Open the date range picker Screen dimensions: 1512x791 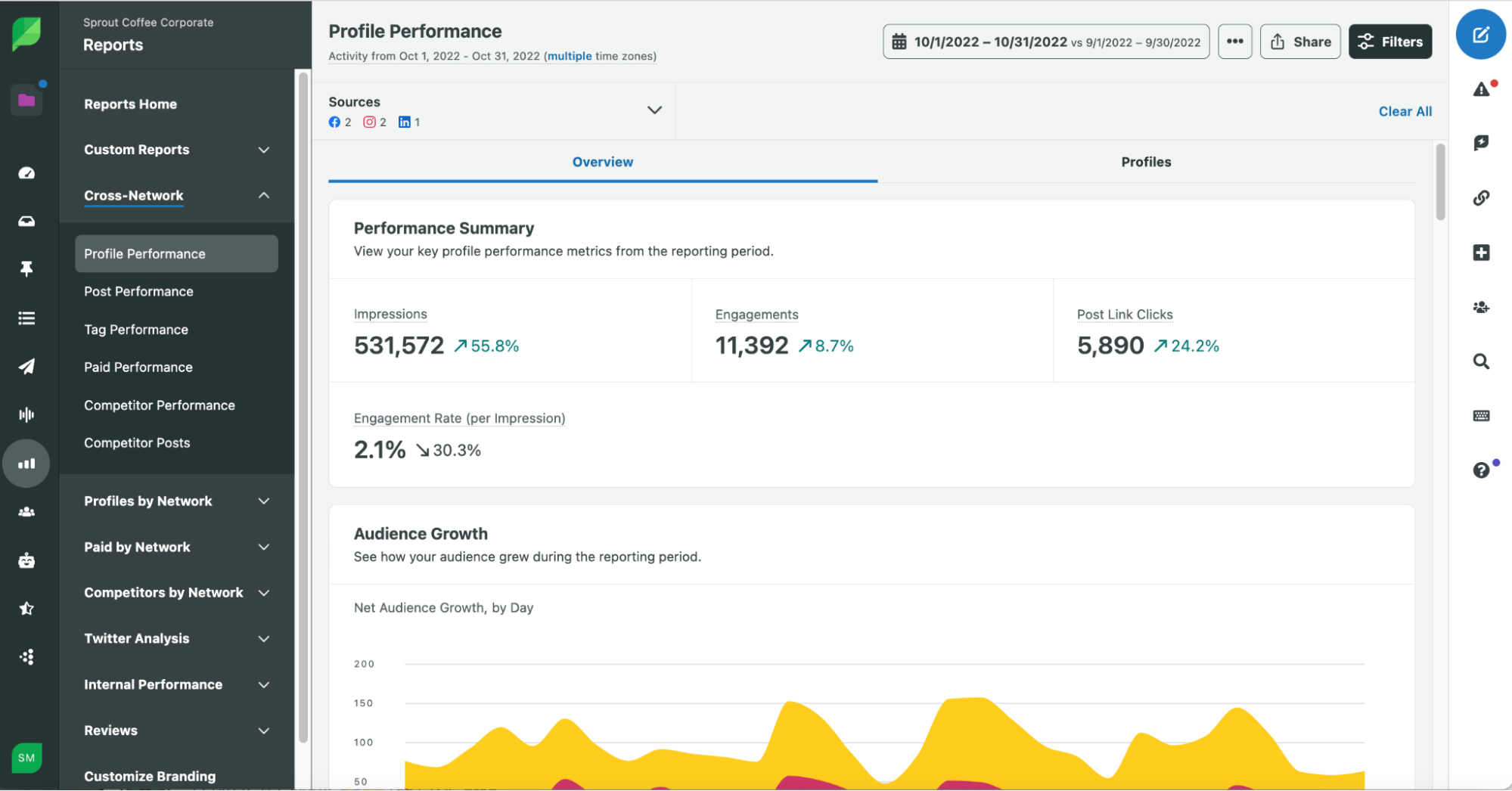point(1045,42)
